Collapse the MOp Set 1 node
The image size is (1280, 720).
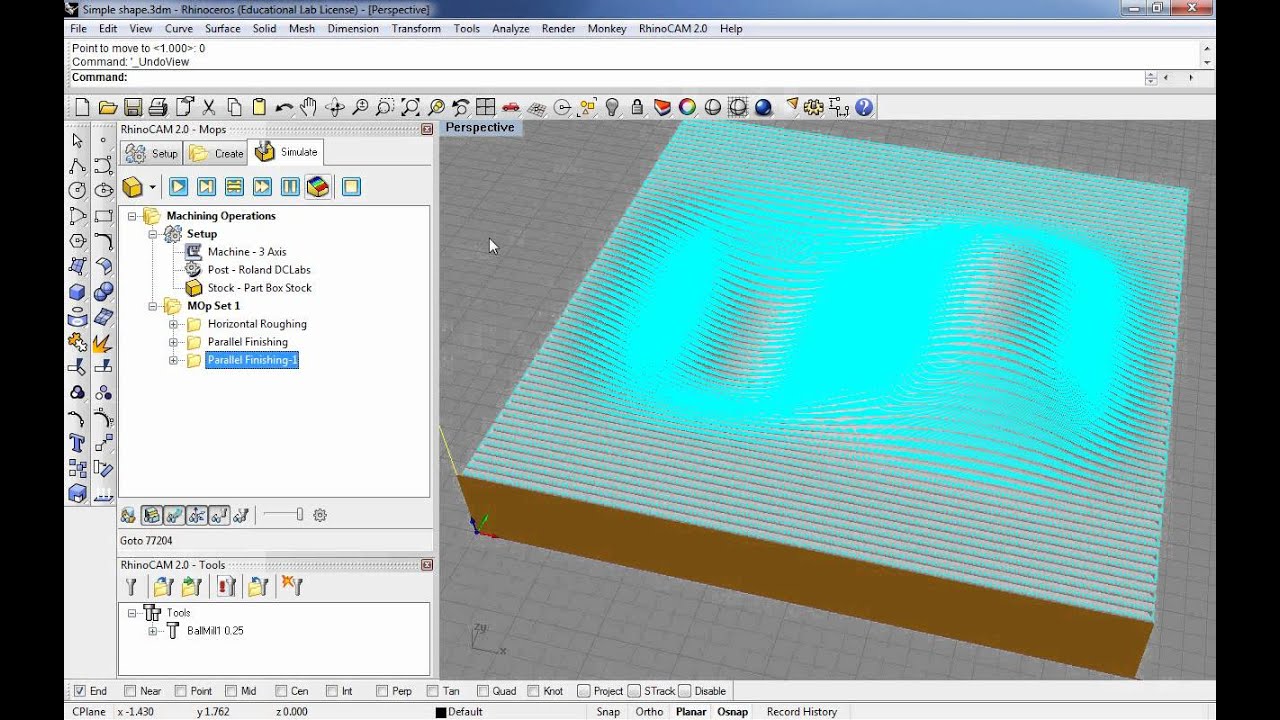(x=152, y=306)
